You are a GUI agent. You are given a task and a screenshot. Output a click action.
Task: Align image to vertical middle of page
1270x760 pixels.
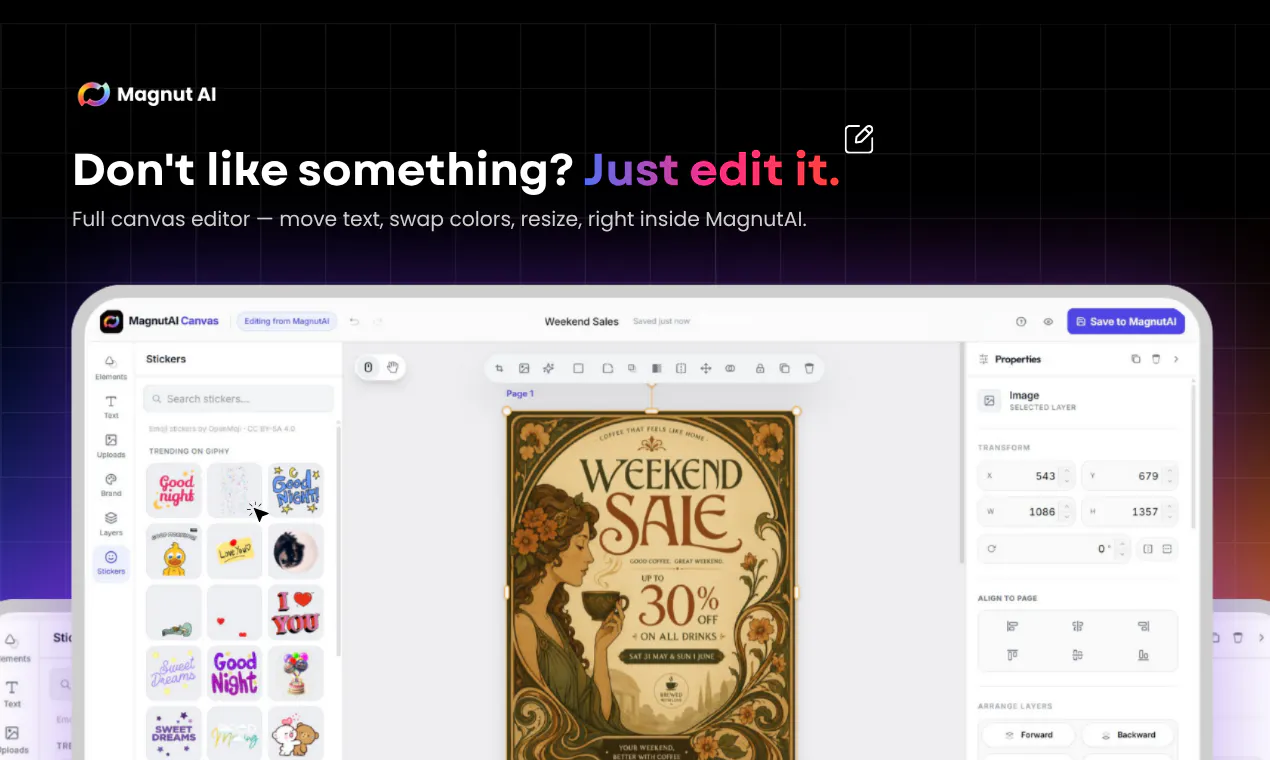click(x=1078, y=655)
